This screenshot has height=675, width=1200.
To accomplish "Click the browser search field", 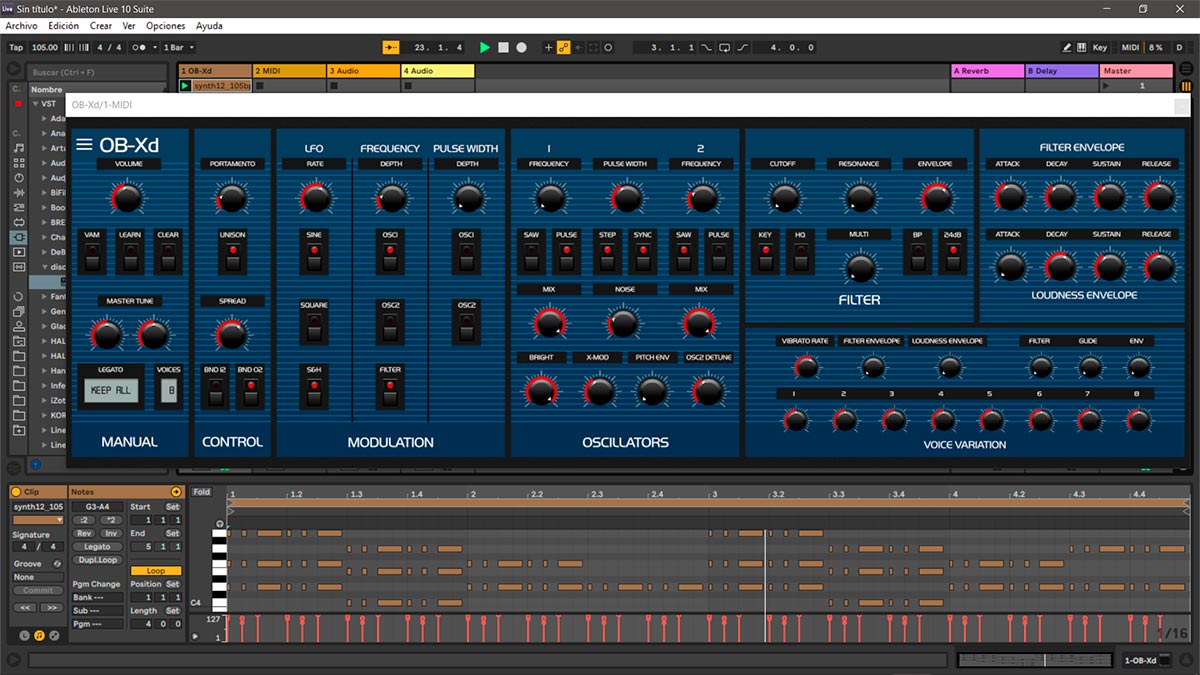I will pyautogui.click(x=97, y=72).
